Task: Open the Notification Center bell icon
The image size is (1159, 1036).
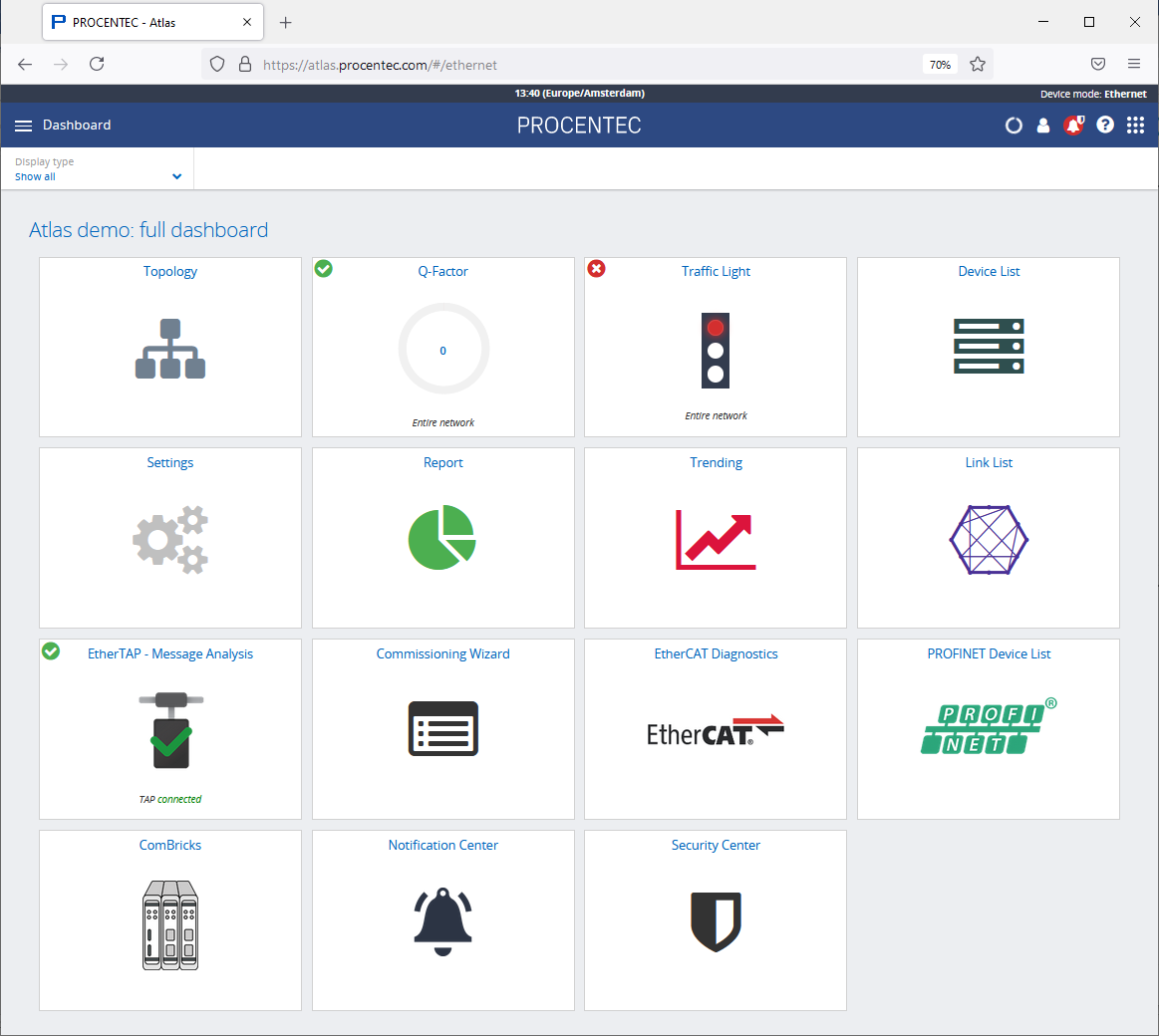Action: (x=442, y=921)
